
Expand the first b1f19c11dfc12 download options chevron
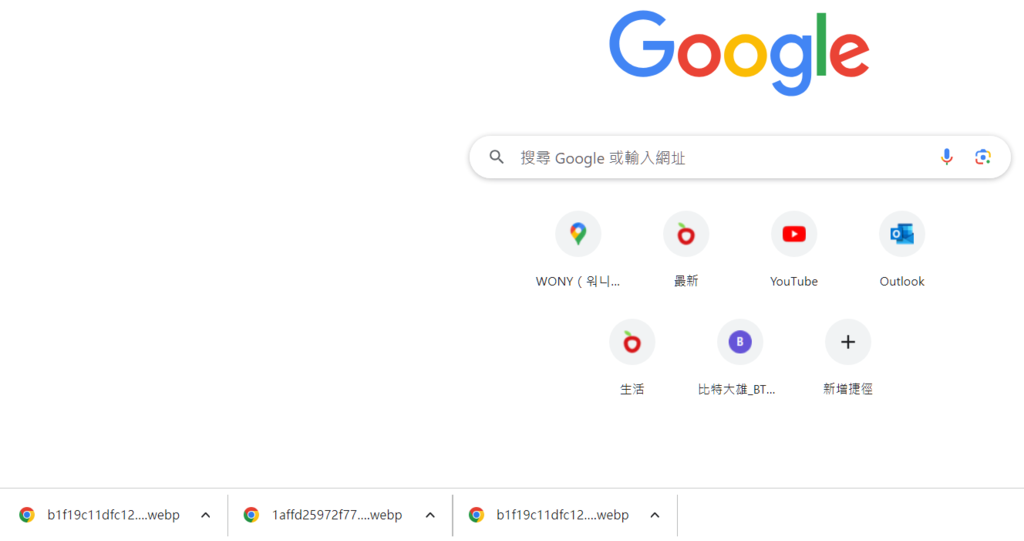[206, 515]
